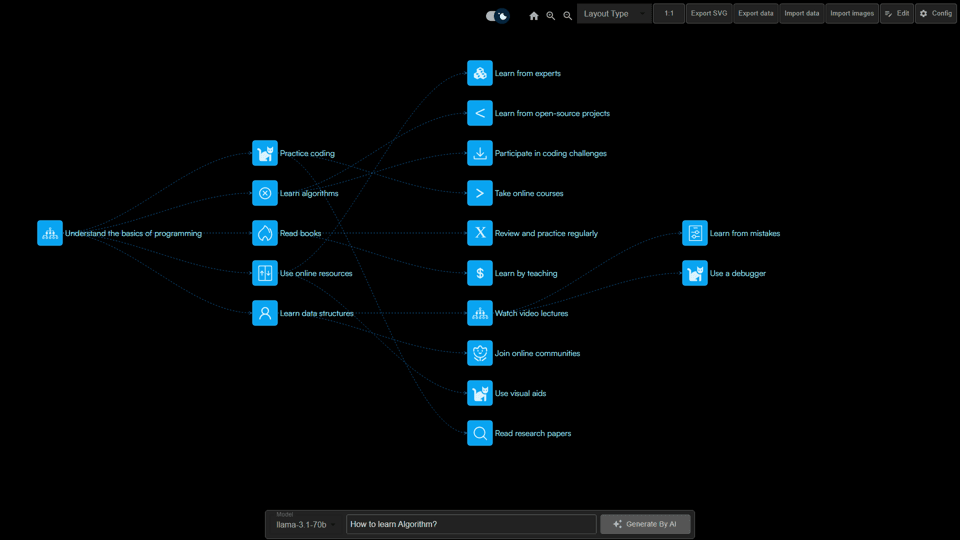
Task: Click the Export SVG button
Action: coord(709,13)
